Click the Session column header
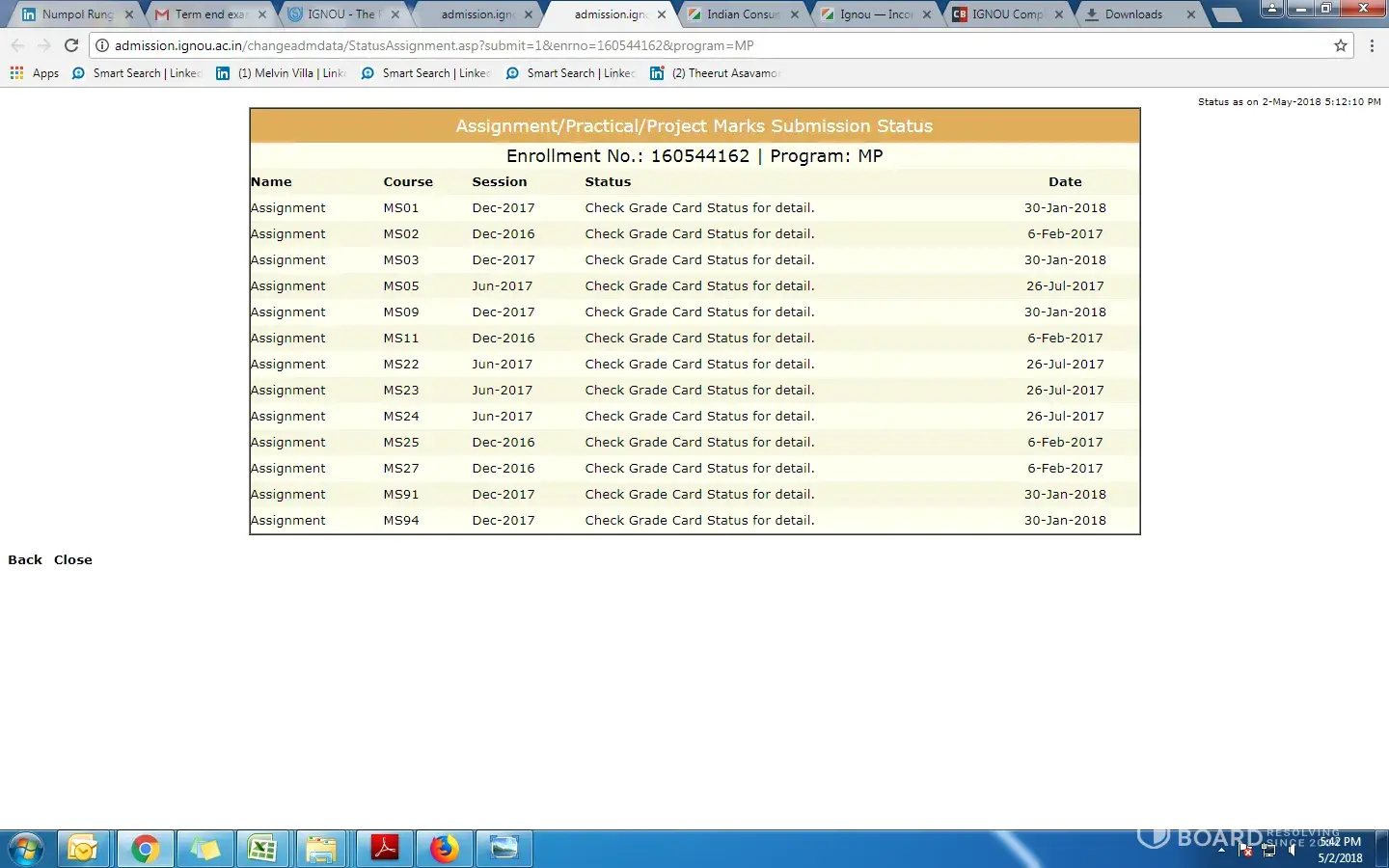1389x868 pixels. click(x=500, y=181)
